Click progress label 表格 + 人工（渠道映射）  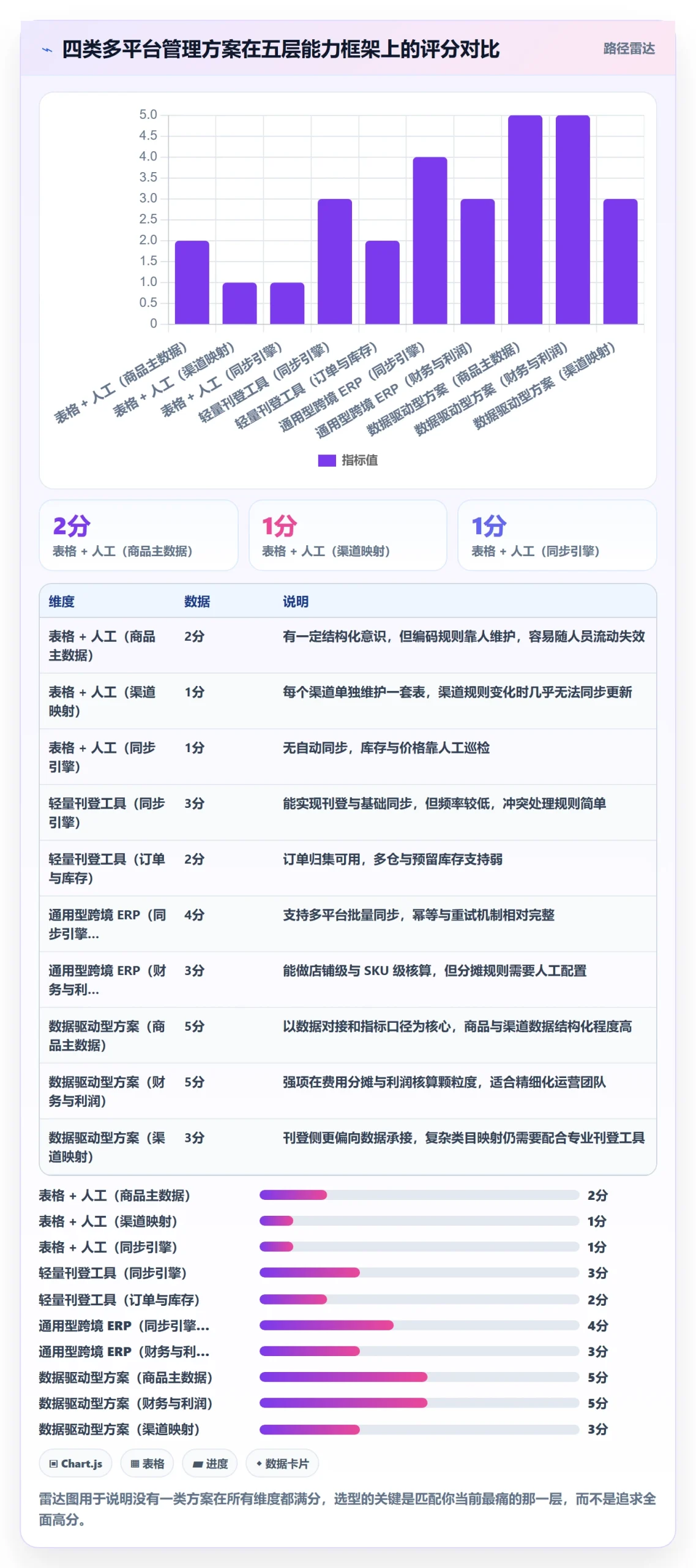point(108,1221)
